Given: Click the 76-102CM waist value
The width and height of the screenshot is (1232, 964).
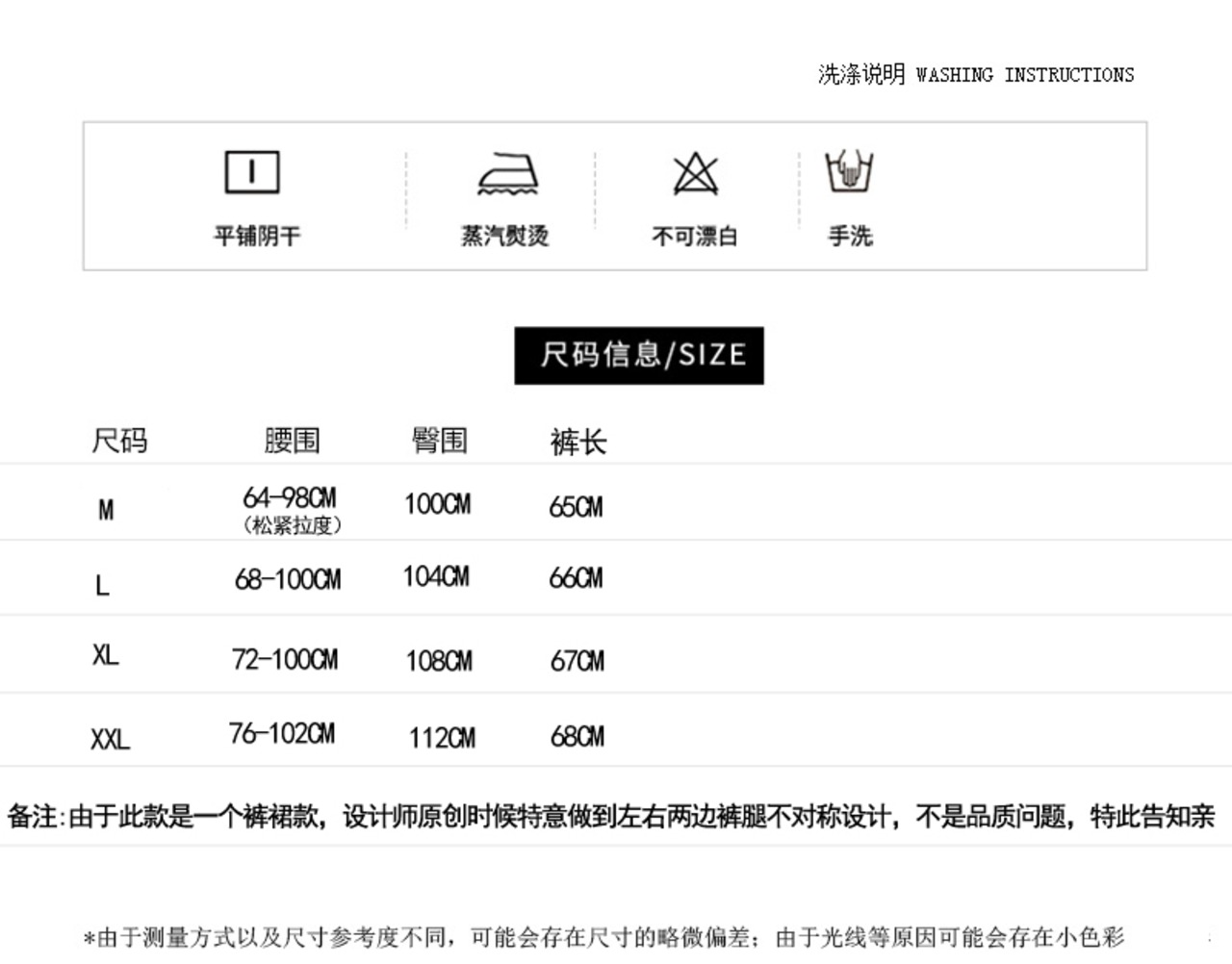Looking at the screenshot, I should tap(282, 733).
